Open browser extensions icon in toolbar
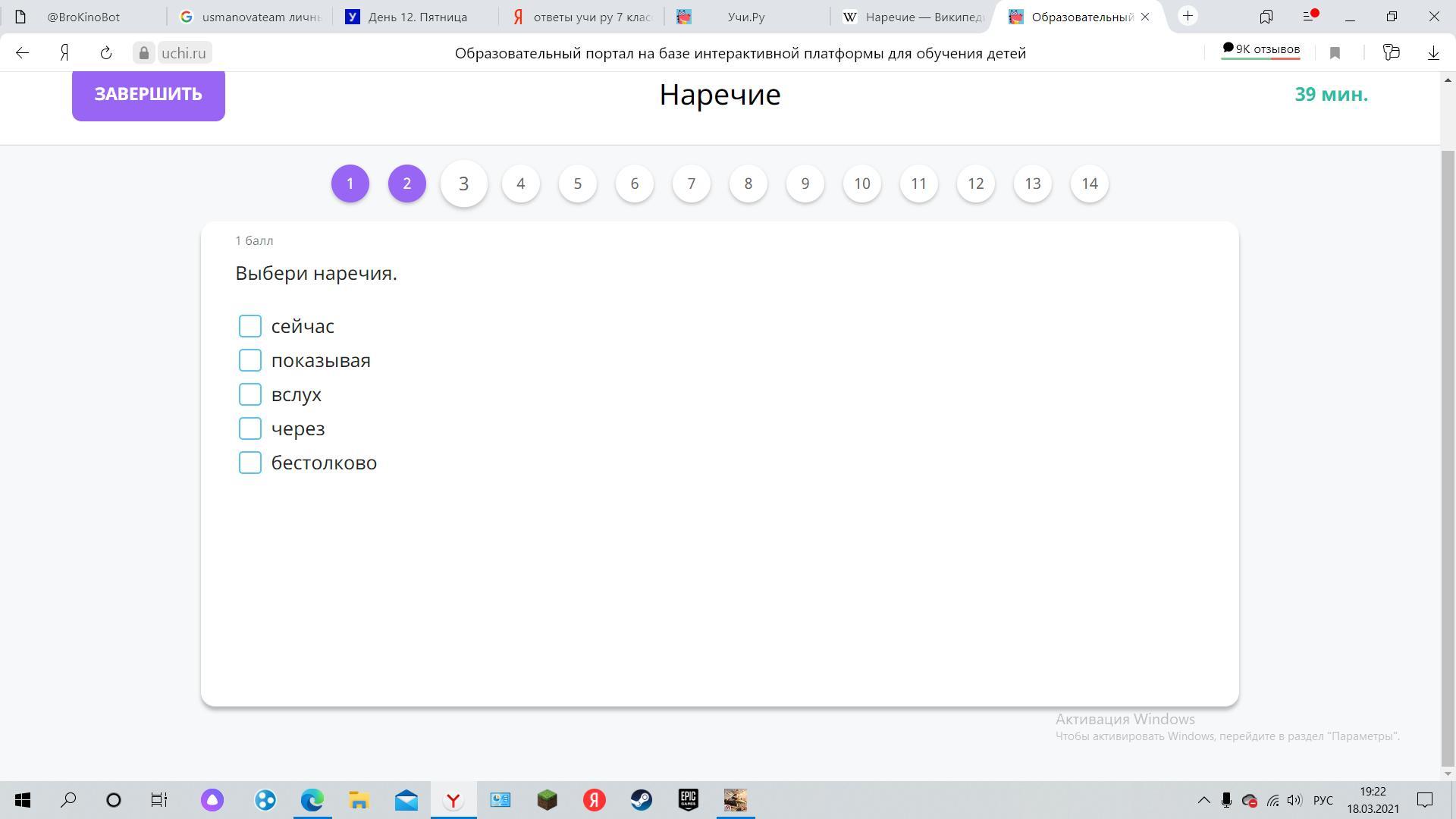This screenshot has height=819, width=1456. click(1391, 52)
